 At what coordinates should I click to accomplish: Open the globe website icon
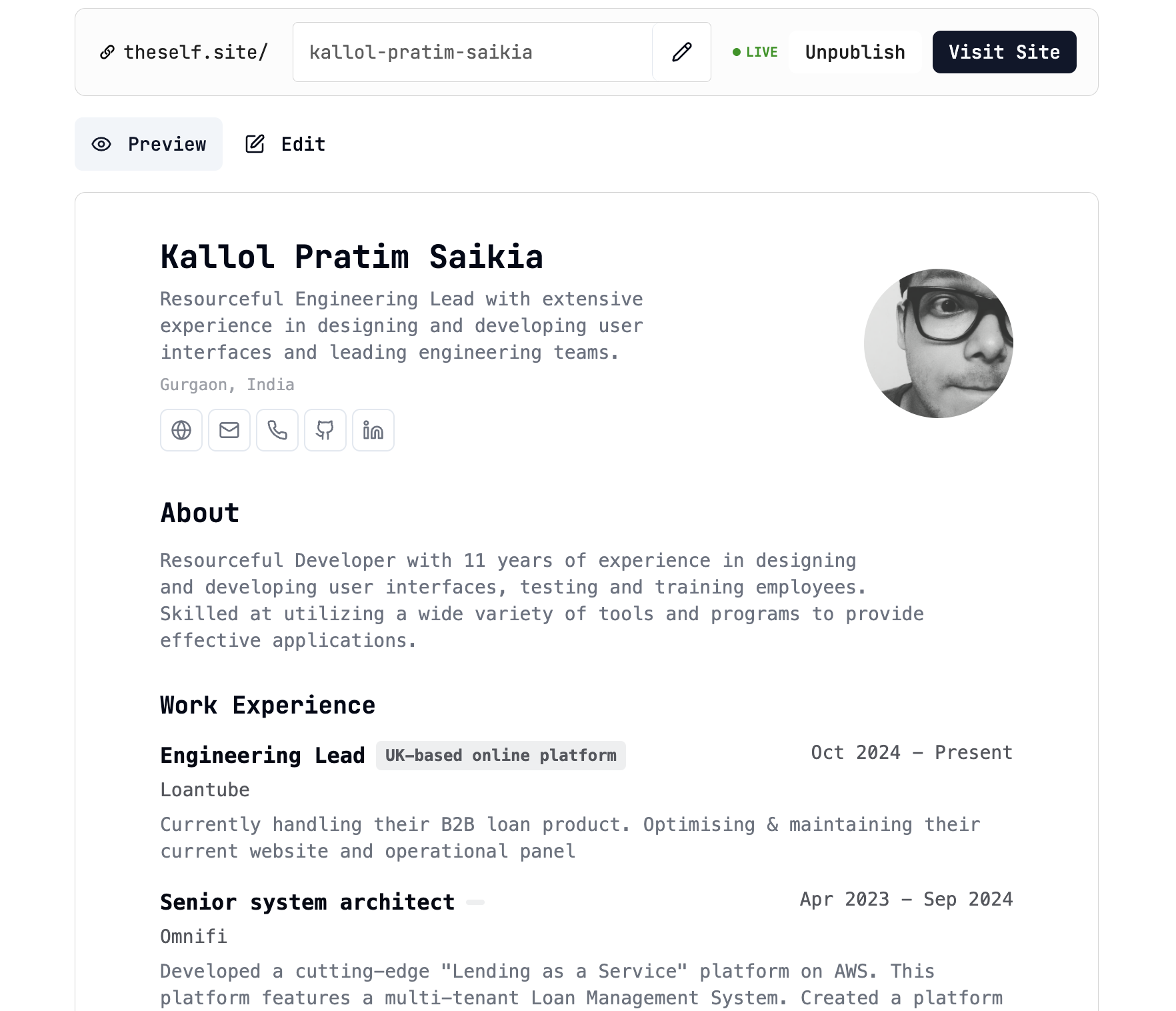coord(181,430)
